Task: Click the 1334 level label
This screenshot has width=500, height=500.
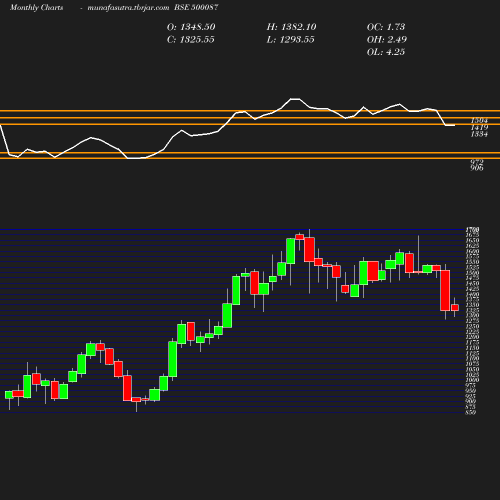Action: [x=479, y=134]
